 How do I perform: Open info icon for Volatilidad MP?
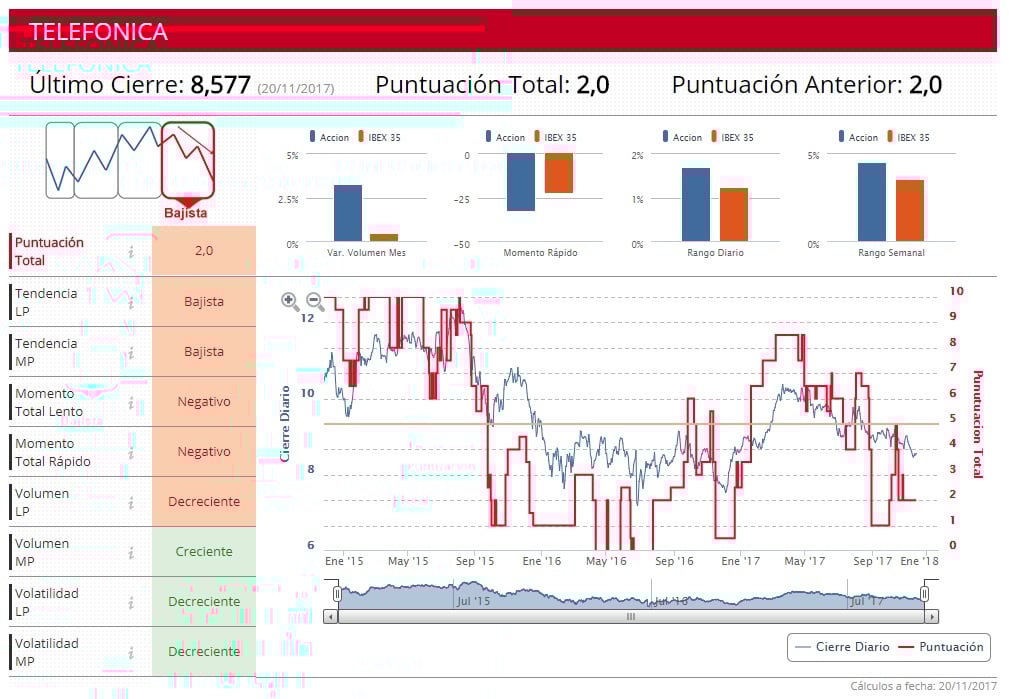tap(131, 653)
